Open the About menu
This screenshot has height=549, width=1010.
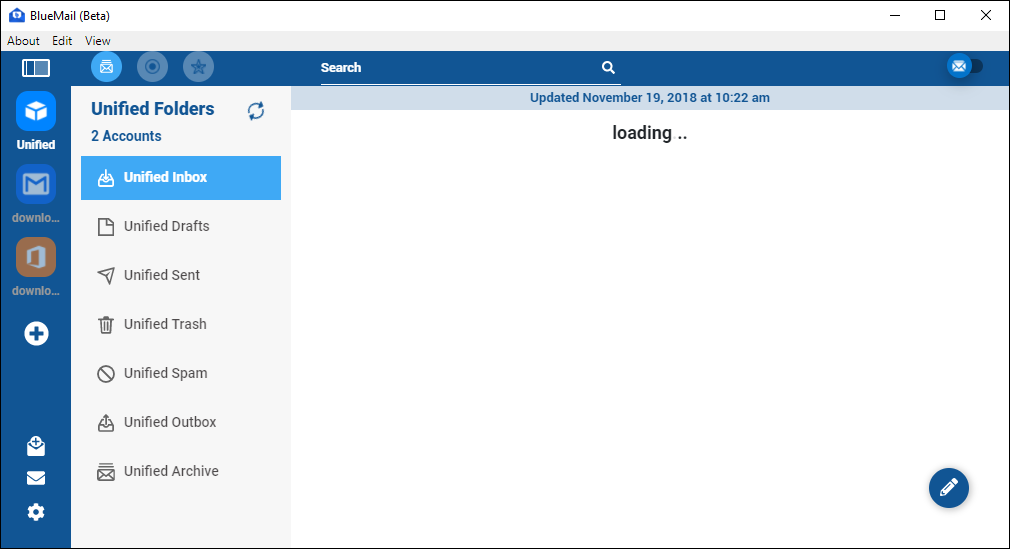[x=23, y=41]
